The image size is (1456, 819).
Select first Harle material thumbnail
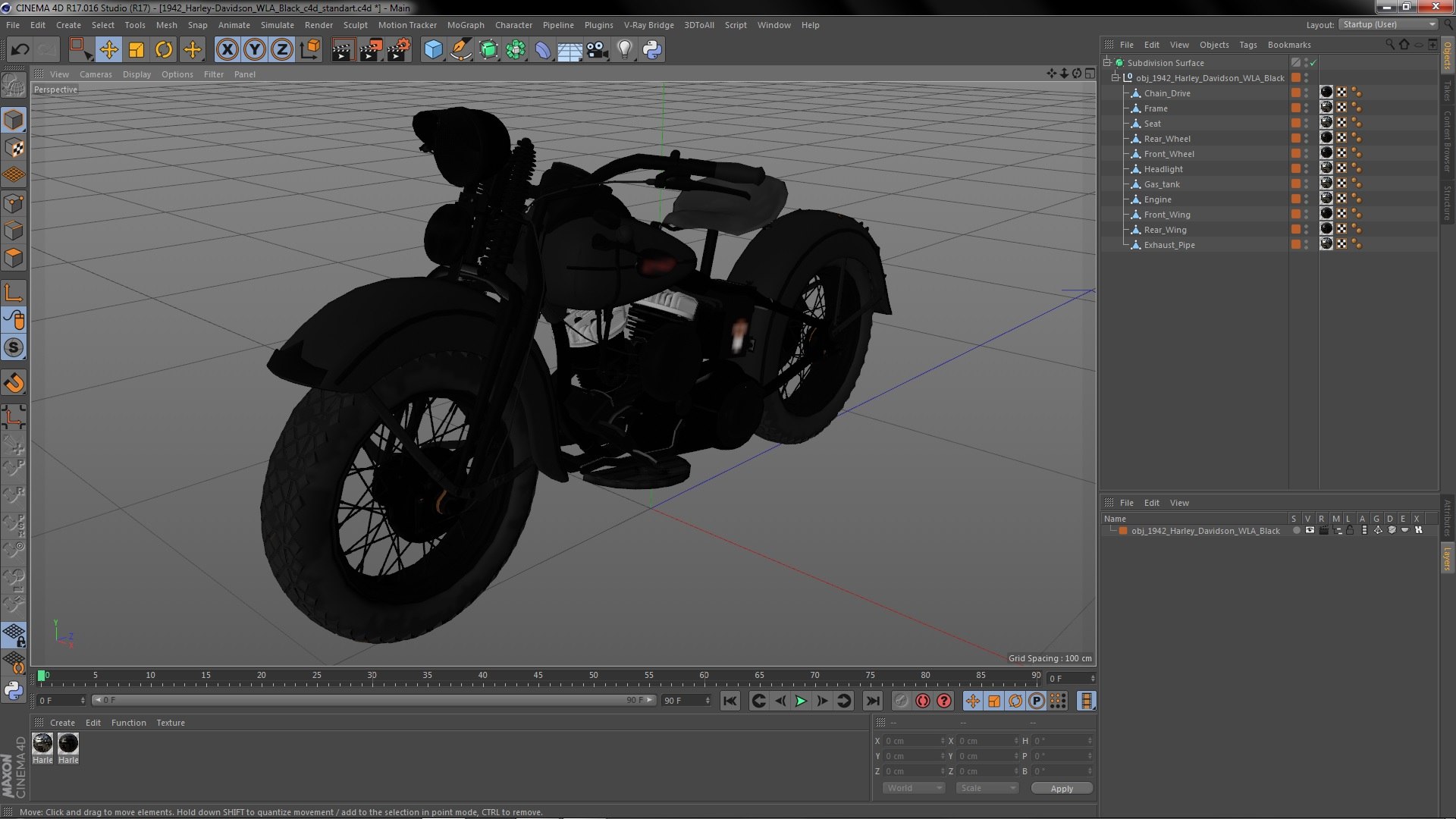click(42, 744)
